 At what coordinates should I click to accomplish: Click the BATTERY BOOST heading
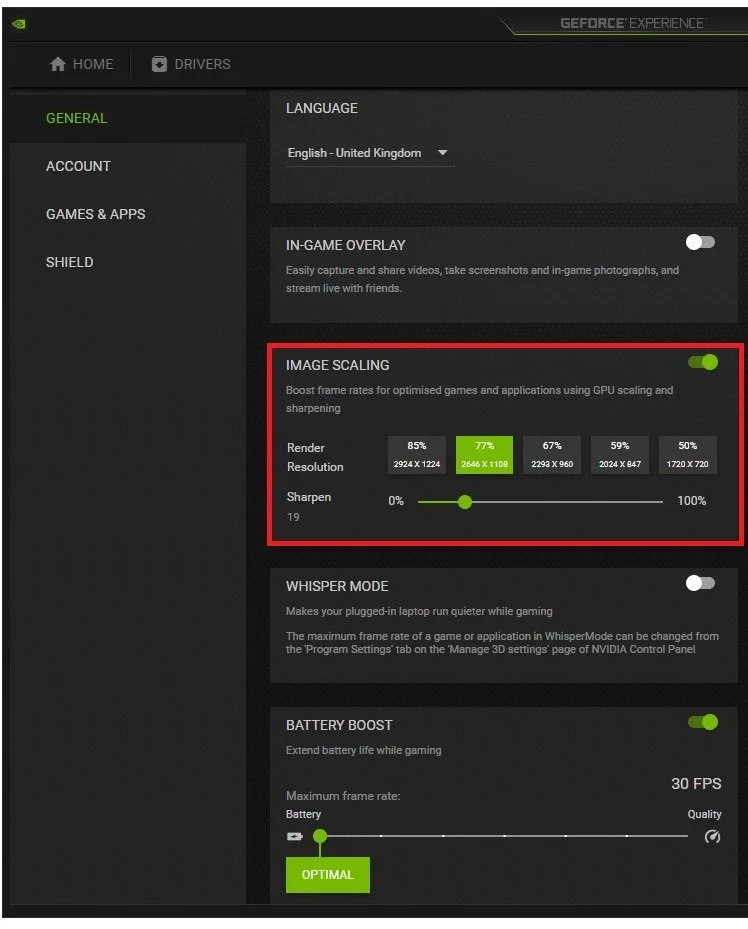[x=339, y=725]
